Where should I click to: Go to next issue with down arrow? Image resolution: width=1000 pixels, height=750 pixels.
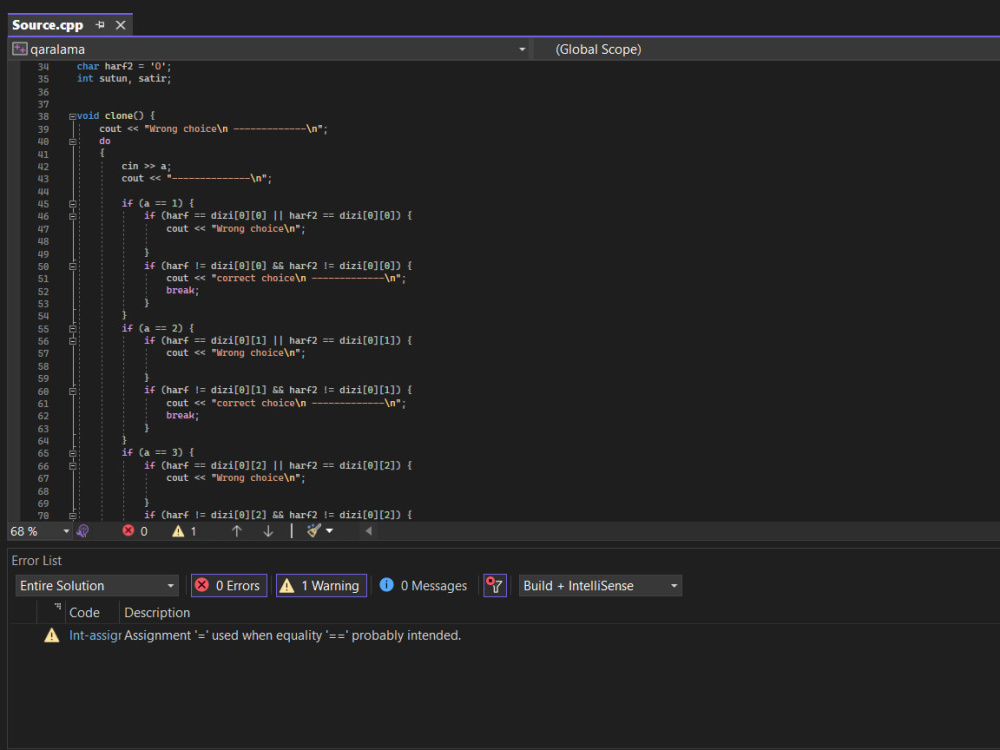(268, 531)
